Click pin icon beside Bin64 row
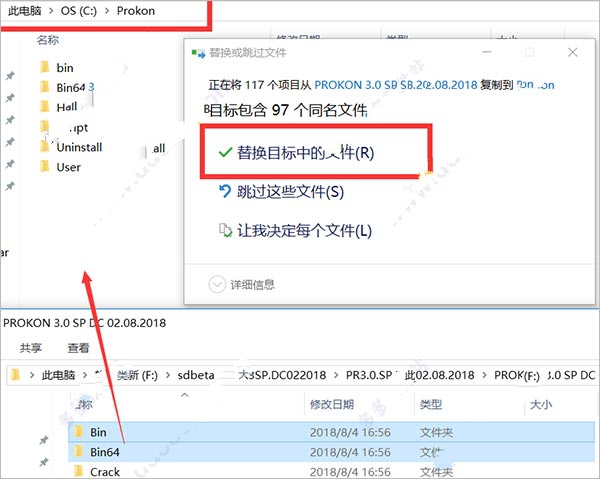Image resolution: width=600 pixels, height=479 pixels. click(44, 462)
